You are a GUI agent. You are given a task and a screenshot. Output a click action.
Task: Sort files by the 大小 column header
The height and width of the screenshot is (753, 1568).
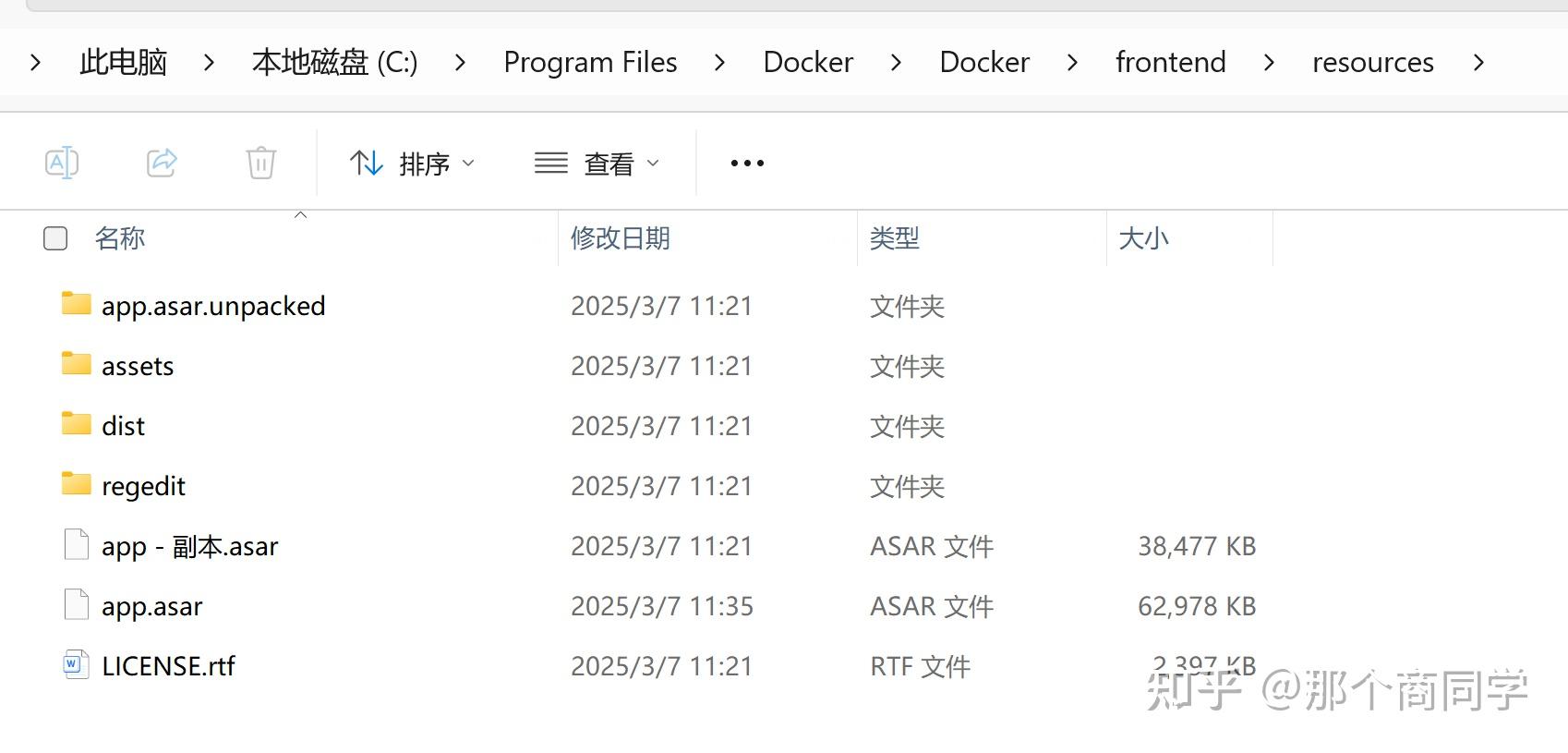point(1143,237)
